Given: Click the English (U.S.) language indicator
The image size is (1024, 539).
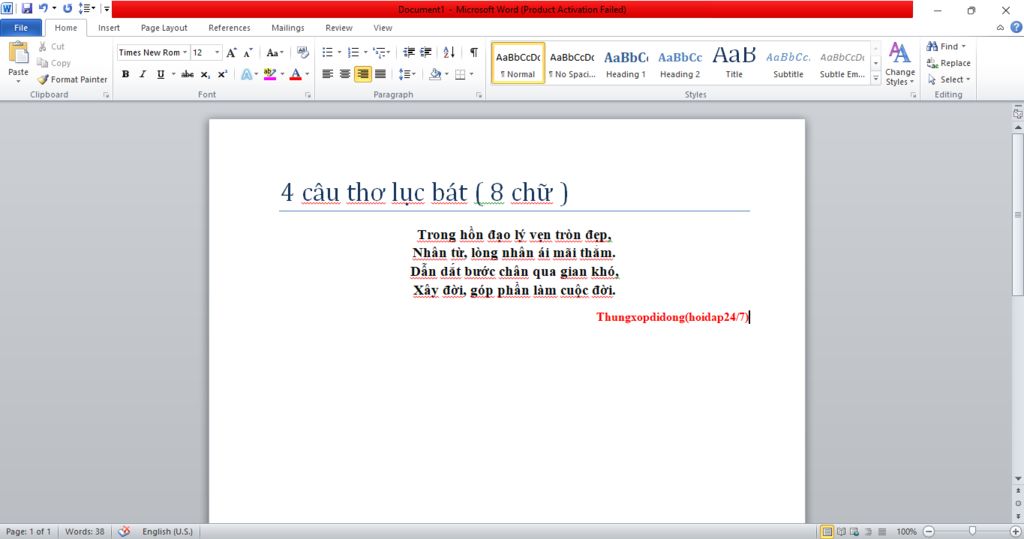Looking at the screenshot, I should 167,531.
